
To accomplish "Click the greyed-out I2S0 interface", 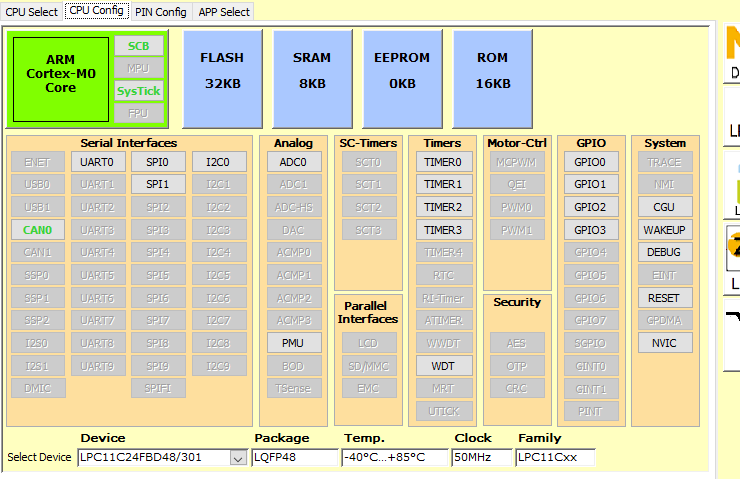I will 38,343.
